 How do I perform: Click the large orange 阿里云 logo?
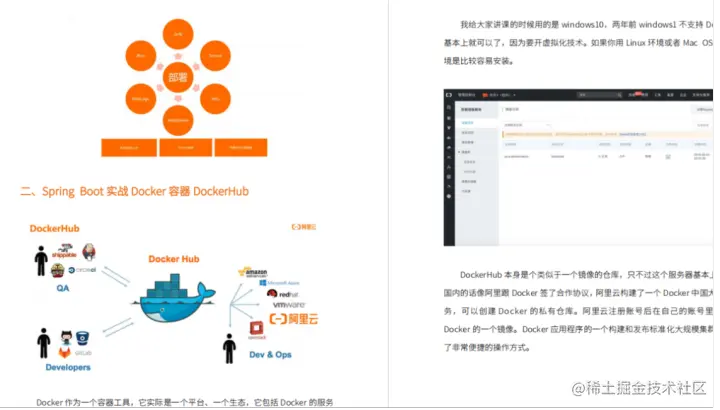tap(294, 319)
